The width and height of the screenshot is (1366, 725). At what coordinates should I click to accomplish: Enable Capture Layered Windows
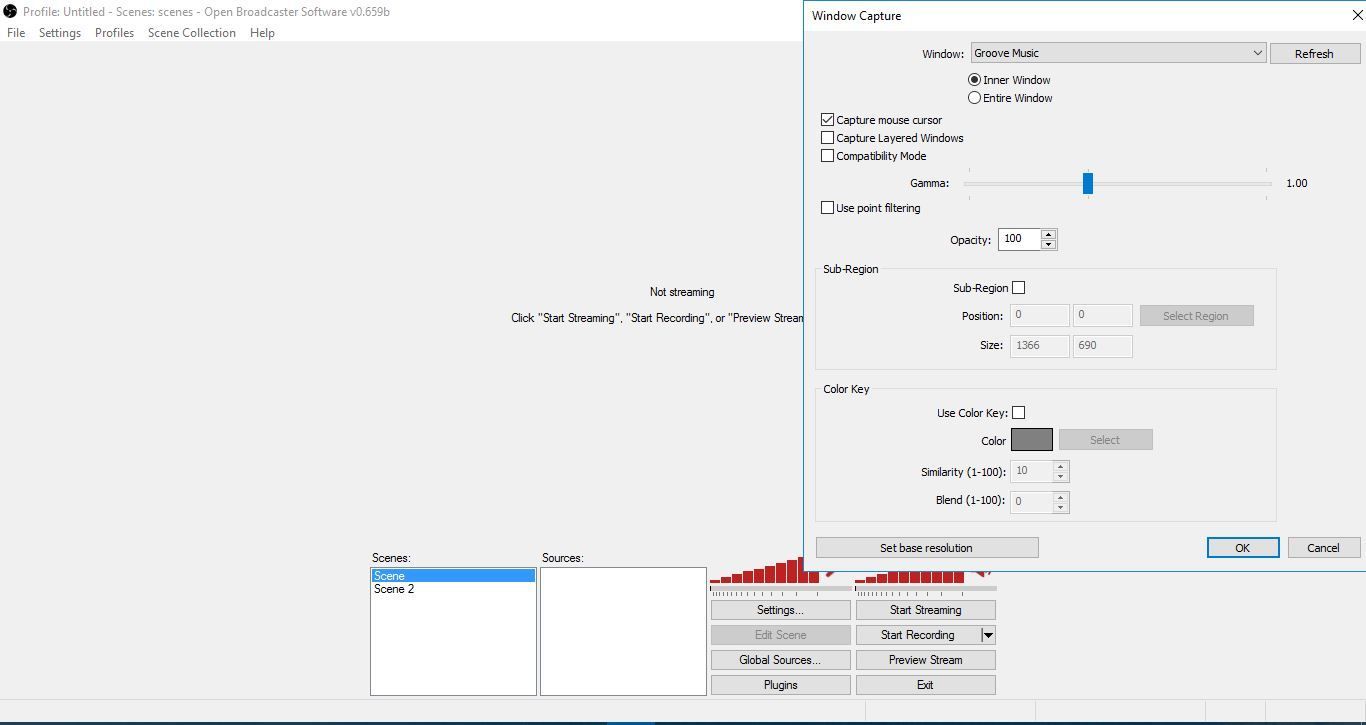(x=827, y=137)
